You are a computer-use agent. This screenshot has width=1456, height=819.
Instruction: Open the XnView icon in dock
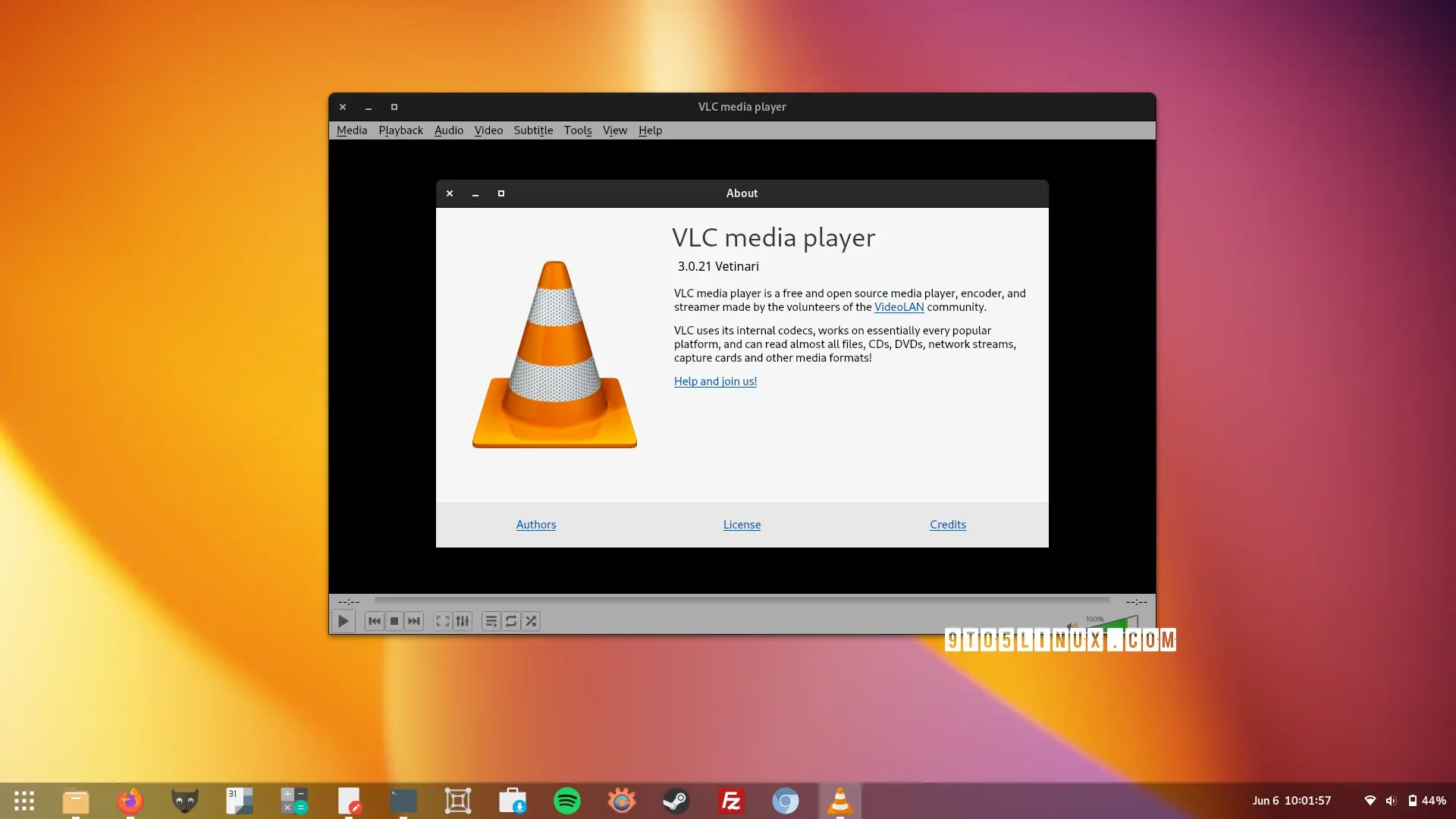coord(622,801)
